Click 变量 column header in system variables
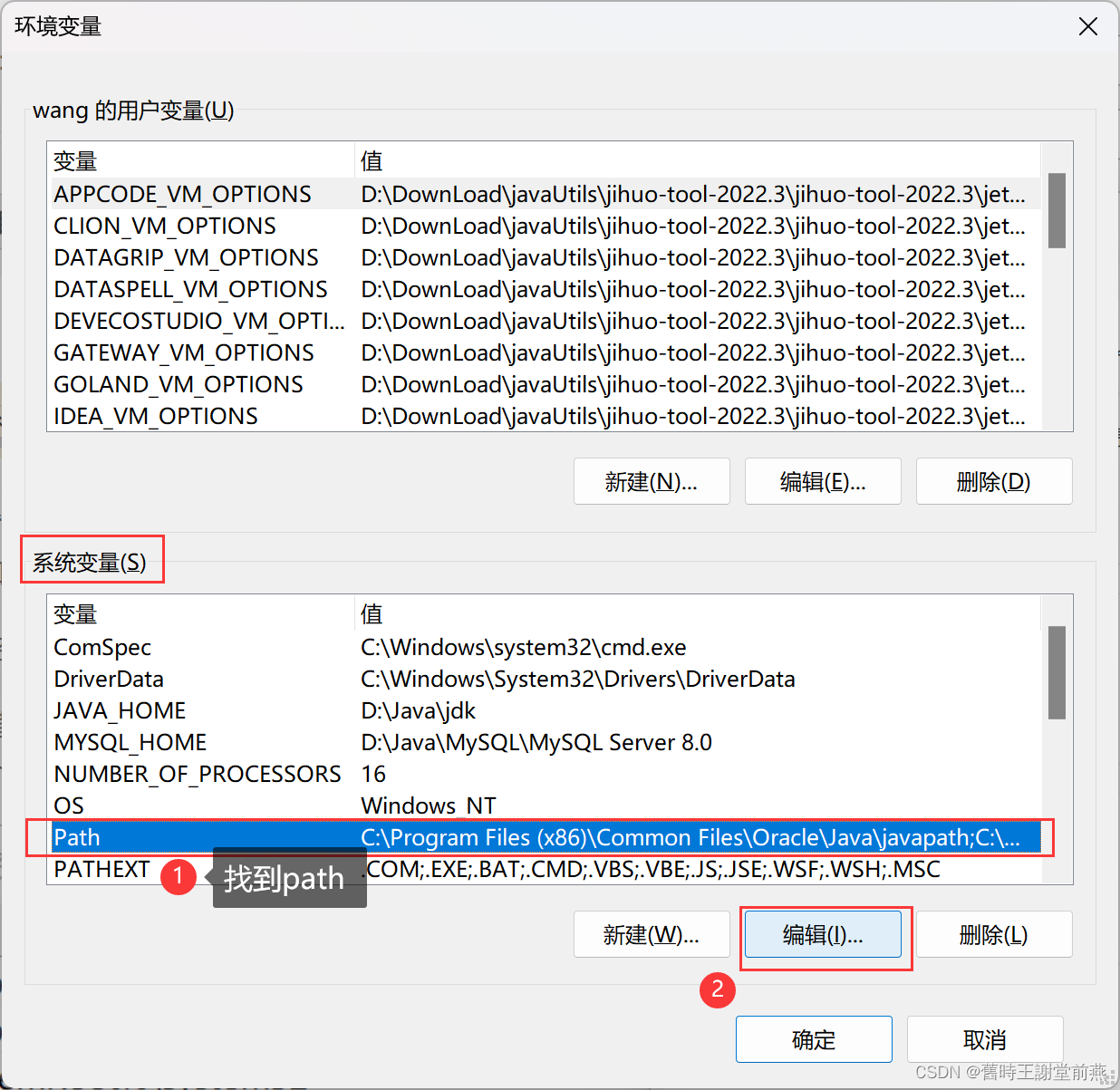Screen dimensions: 1120x1090 coord(201,614)
